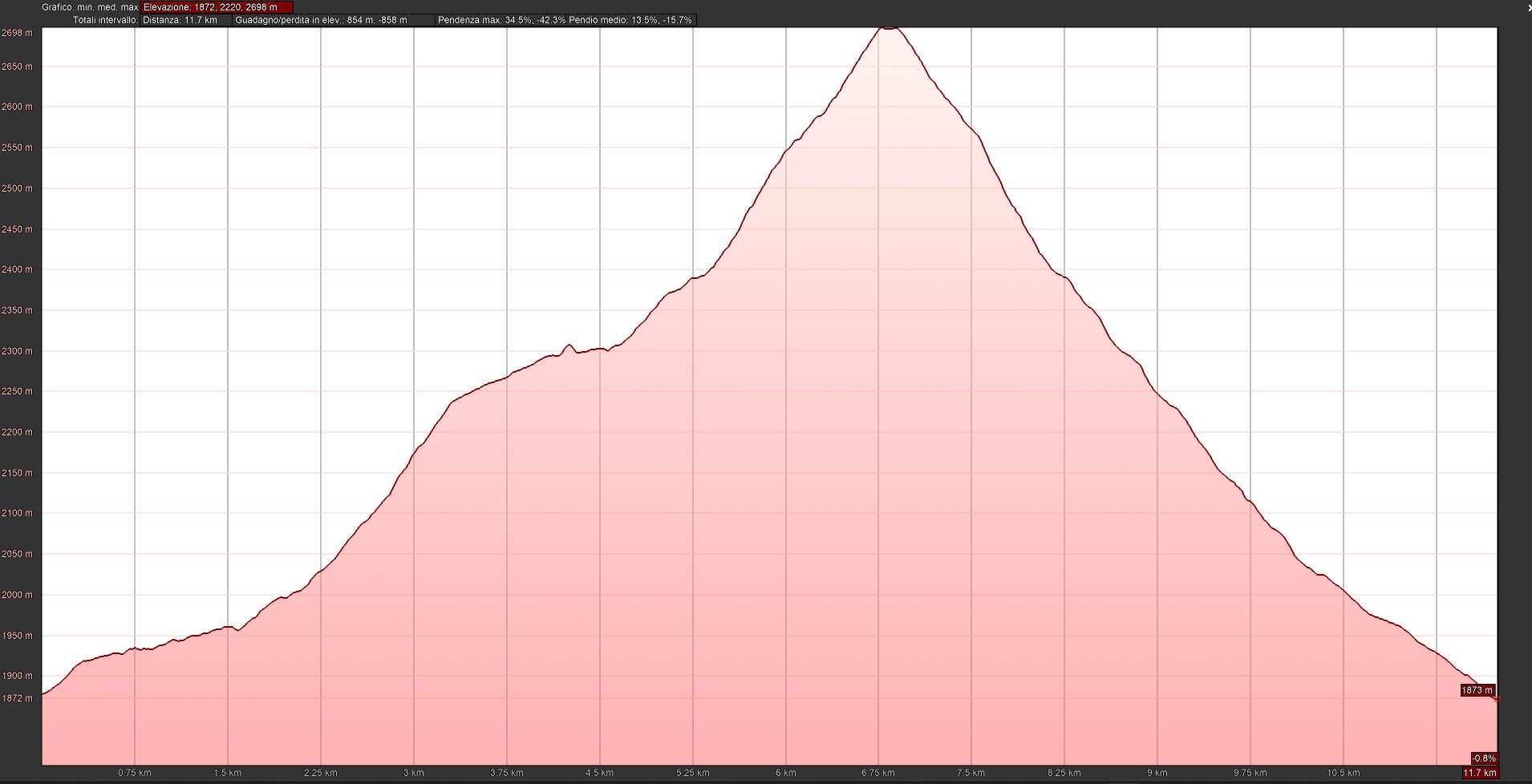Click the 11.7 km distance cursor label
This screenshot has height=784, width=1532.
[x=1480, y=773]
